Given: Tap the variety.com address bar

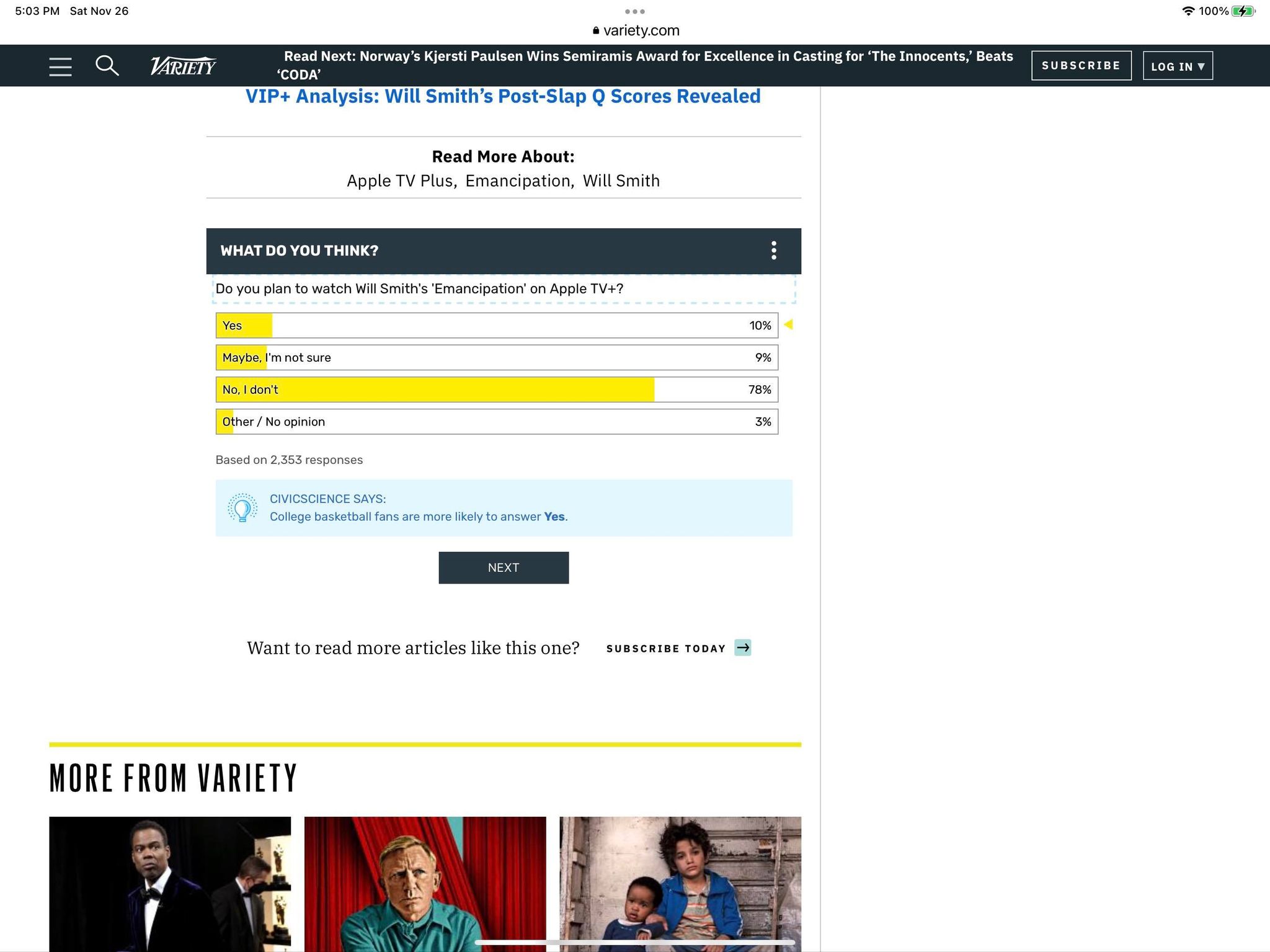Looking at the screenshot, I should pyautogui.click(x=636, y=30).
